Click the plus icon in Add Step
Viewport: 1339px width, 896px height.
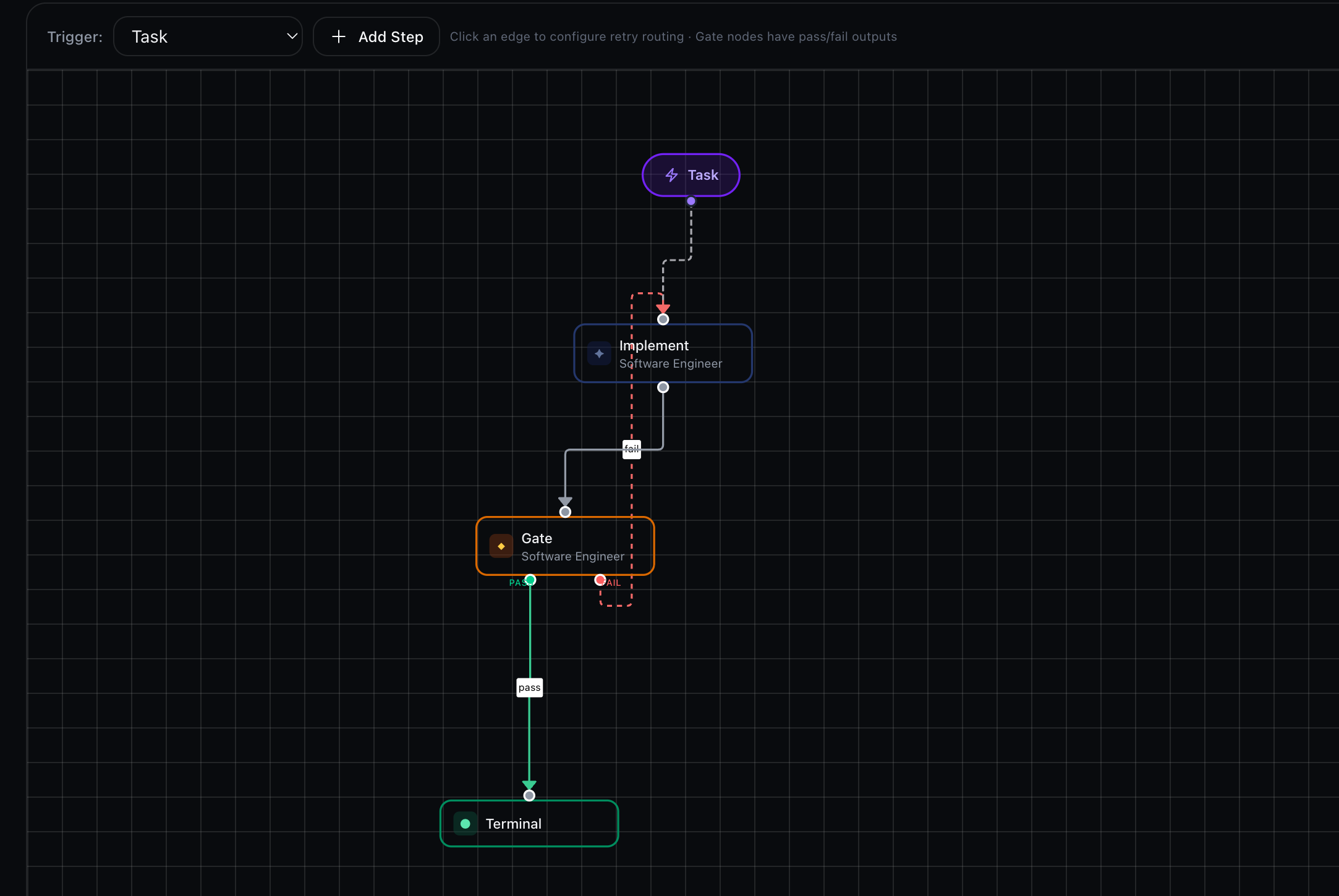pos(338,36)
